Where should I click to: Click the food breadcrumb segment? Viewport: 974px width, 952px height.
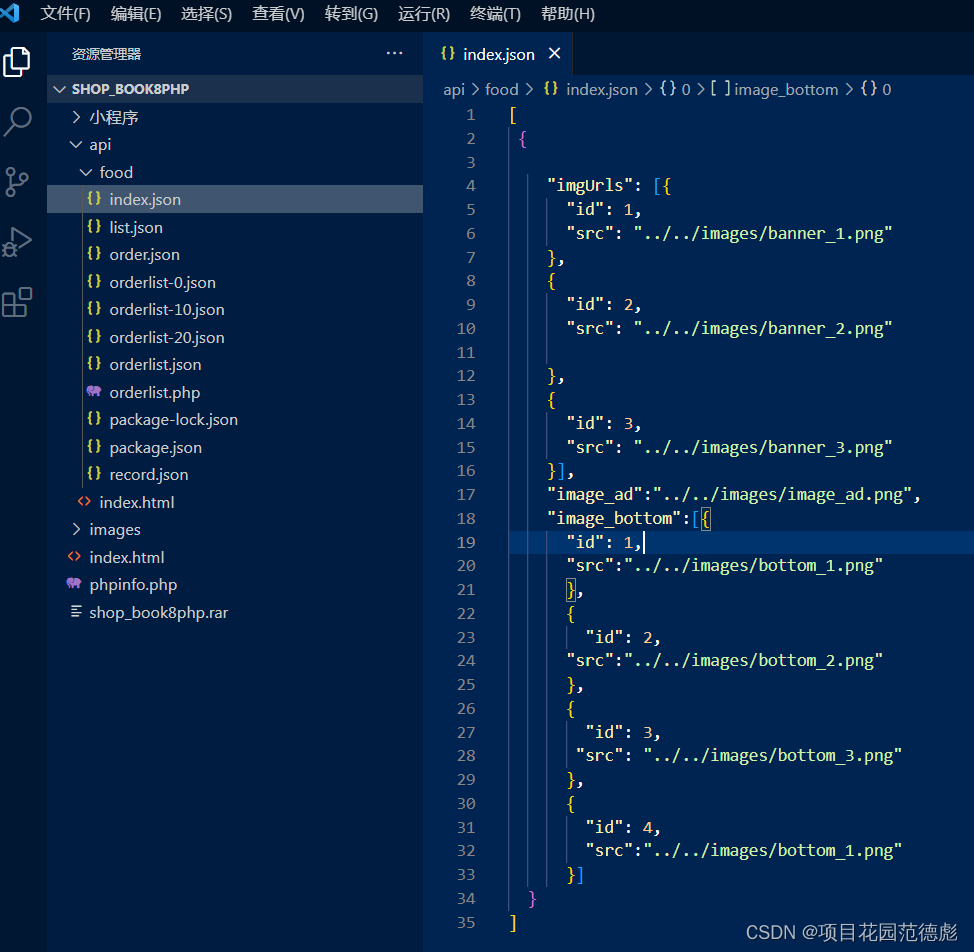501,89
